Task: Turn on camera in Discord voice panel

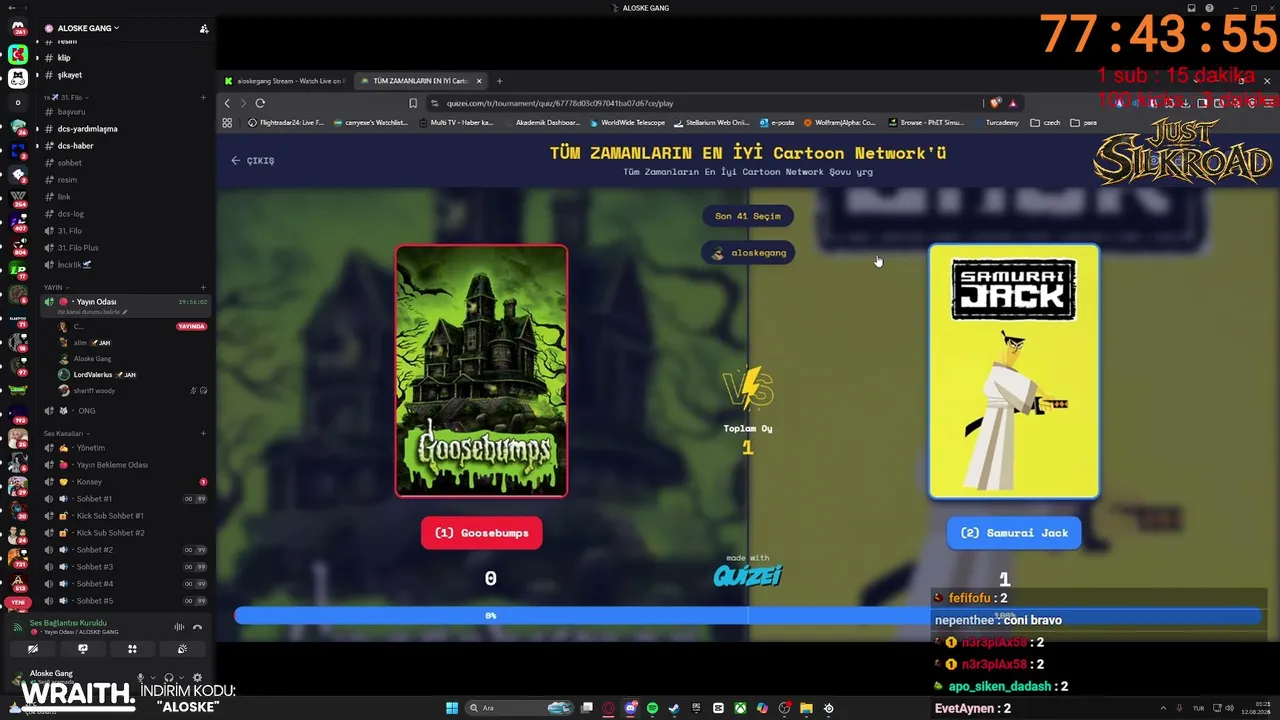Action: tap(33, 649)
